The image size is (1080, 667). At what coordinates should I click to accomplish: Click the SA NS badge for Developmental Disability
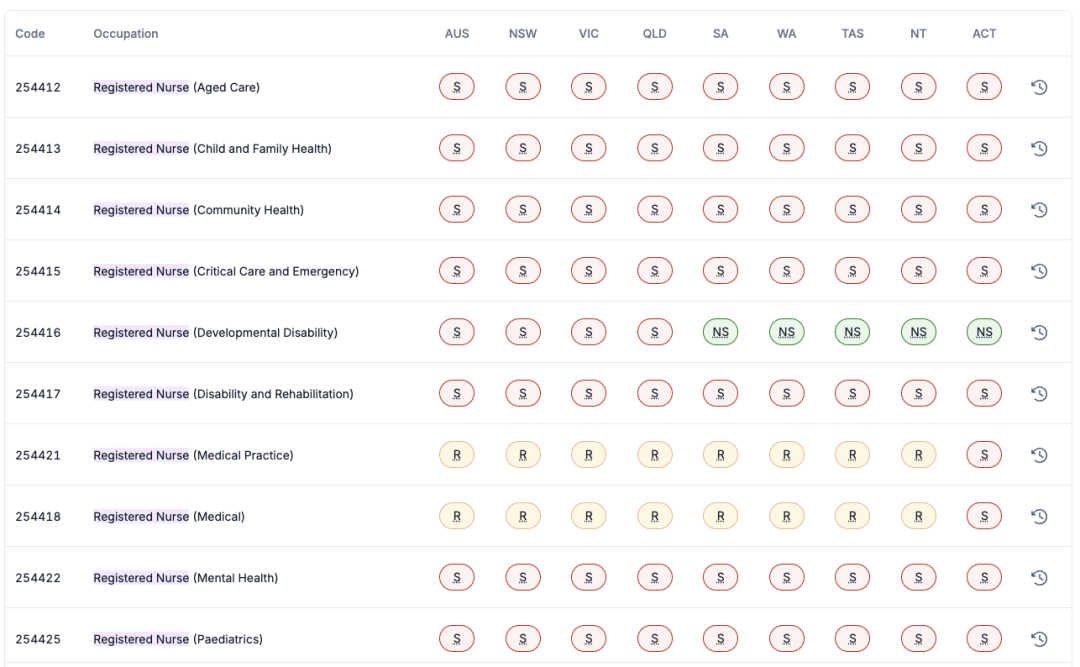coord(720,333)
